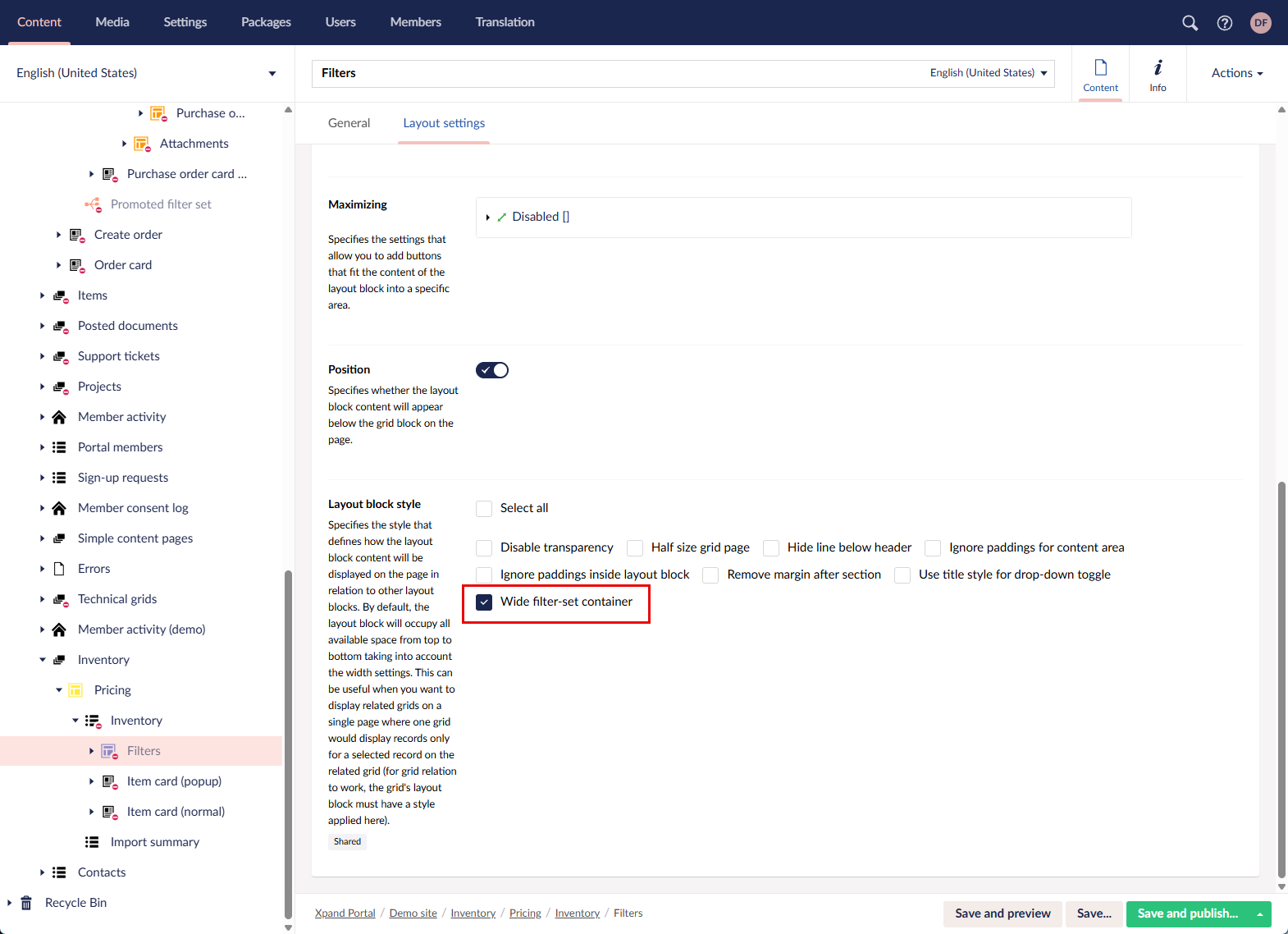Expand the Disabled maximizing entry
This screenshot has height=934, width=1288.
488,217
